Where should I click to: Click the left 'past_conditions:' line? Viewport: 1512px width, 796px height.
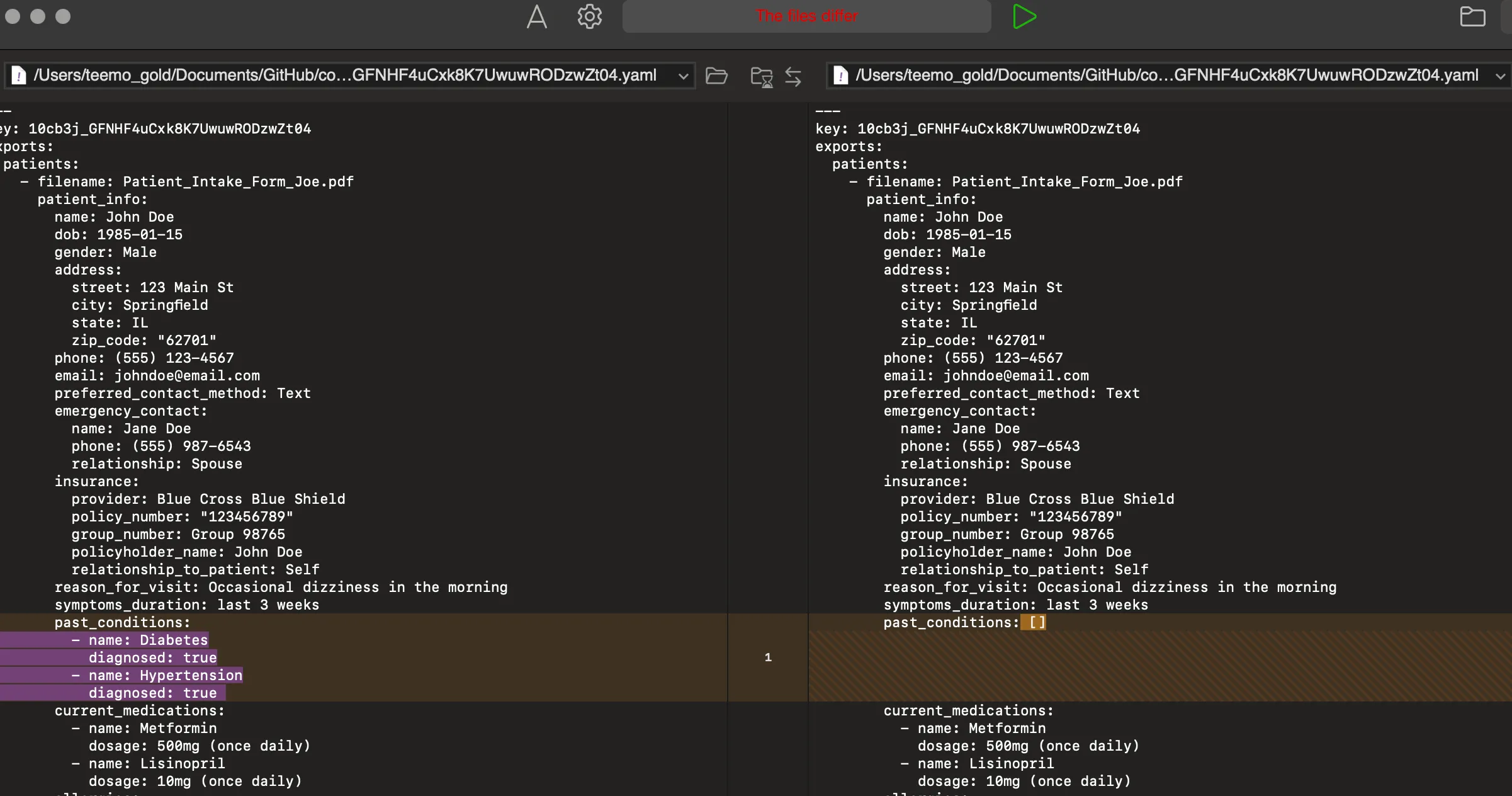(x=122, y=622)
